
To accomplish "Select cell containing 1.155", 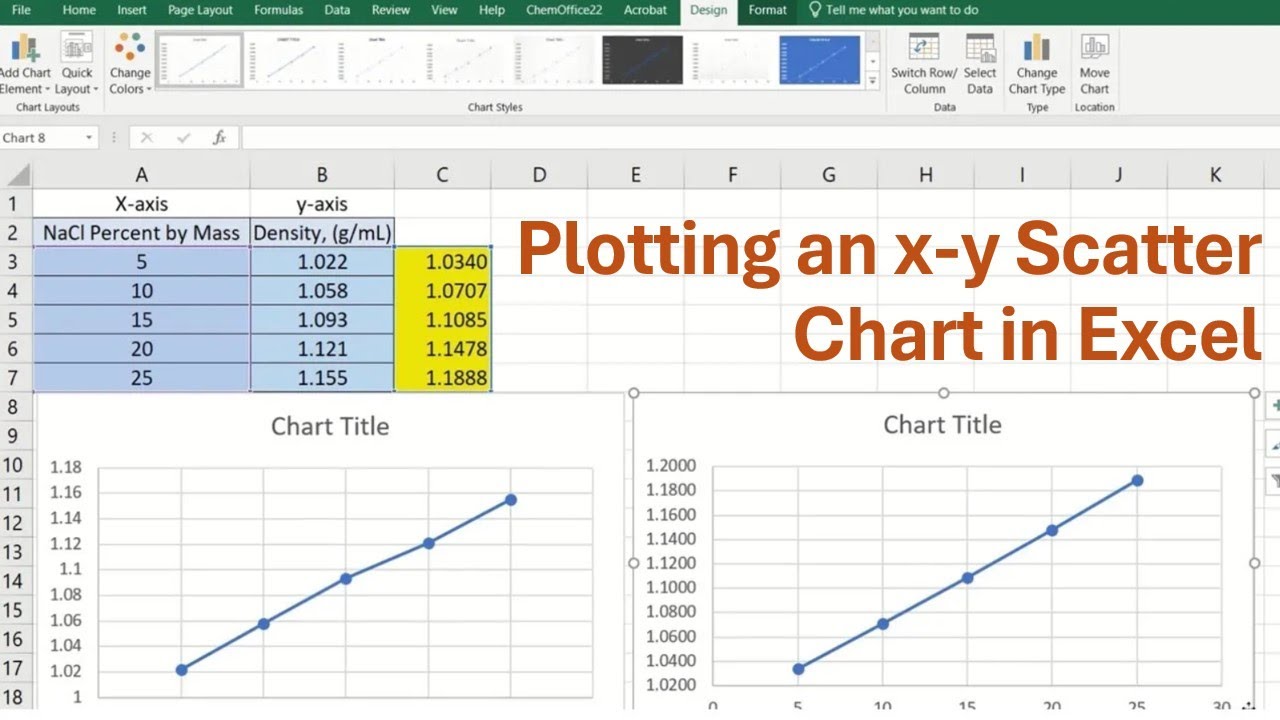I will click(x=322, y=378).
